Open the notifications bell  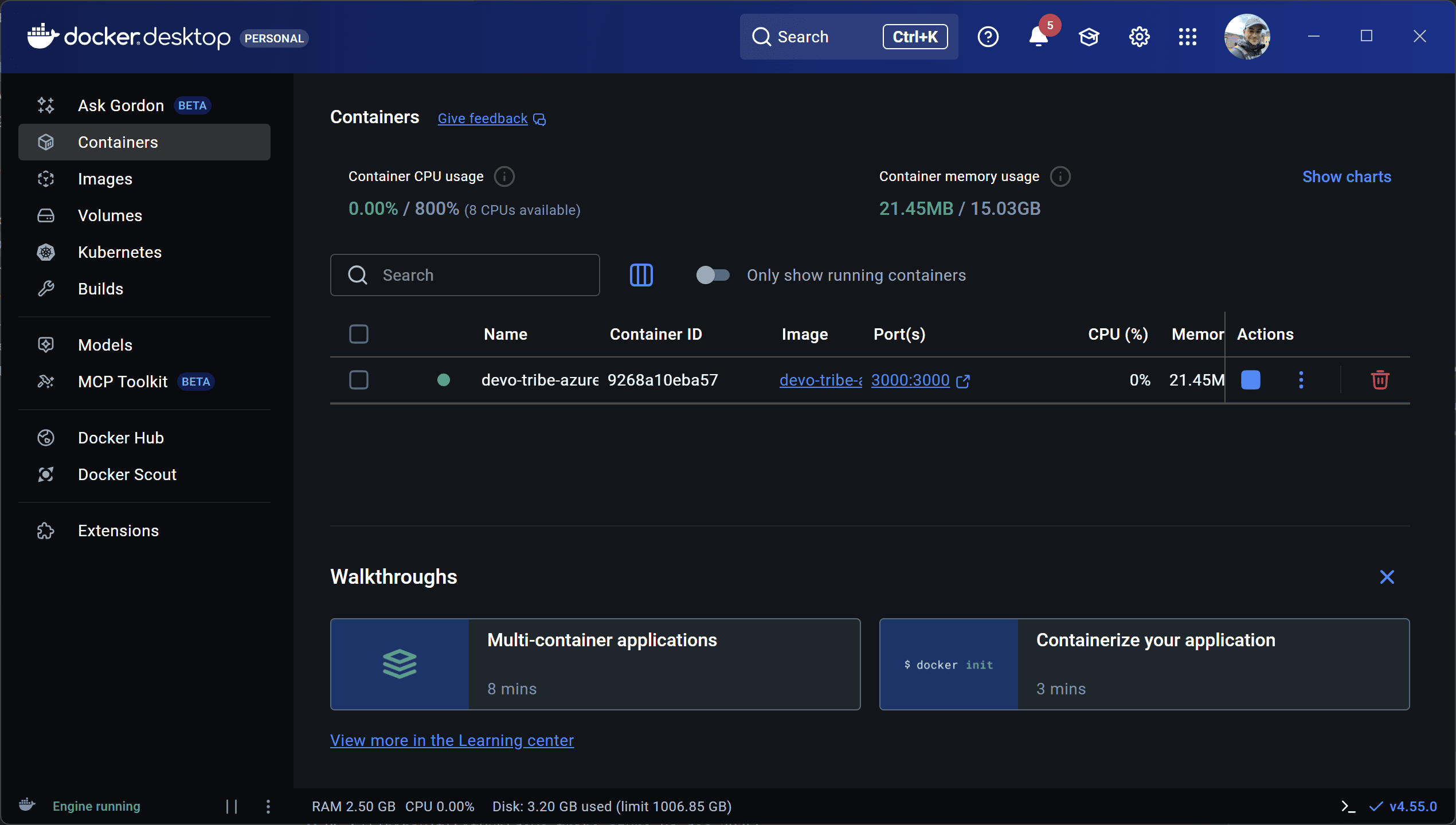coord(1038,37)
